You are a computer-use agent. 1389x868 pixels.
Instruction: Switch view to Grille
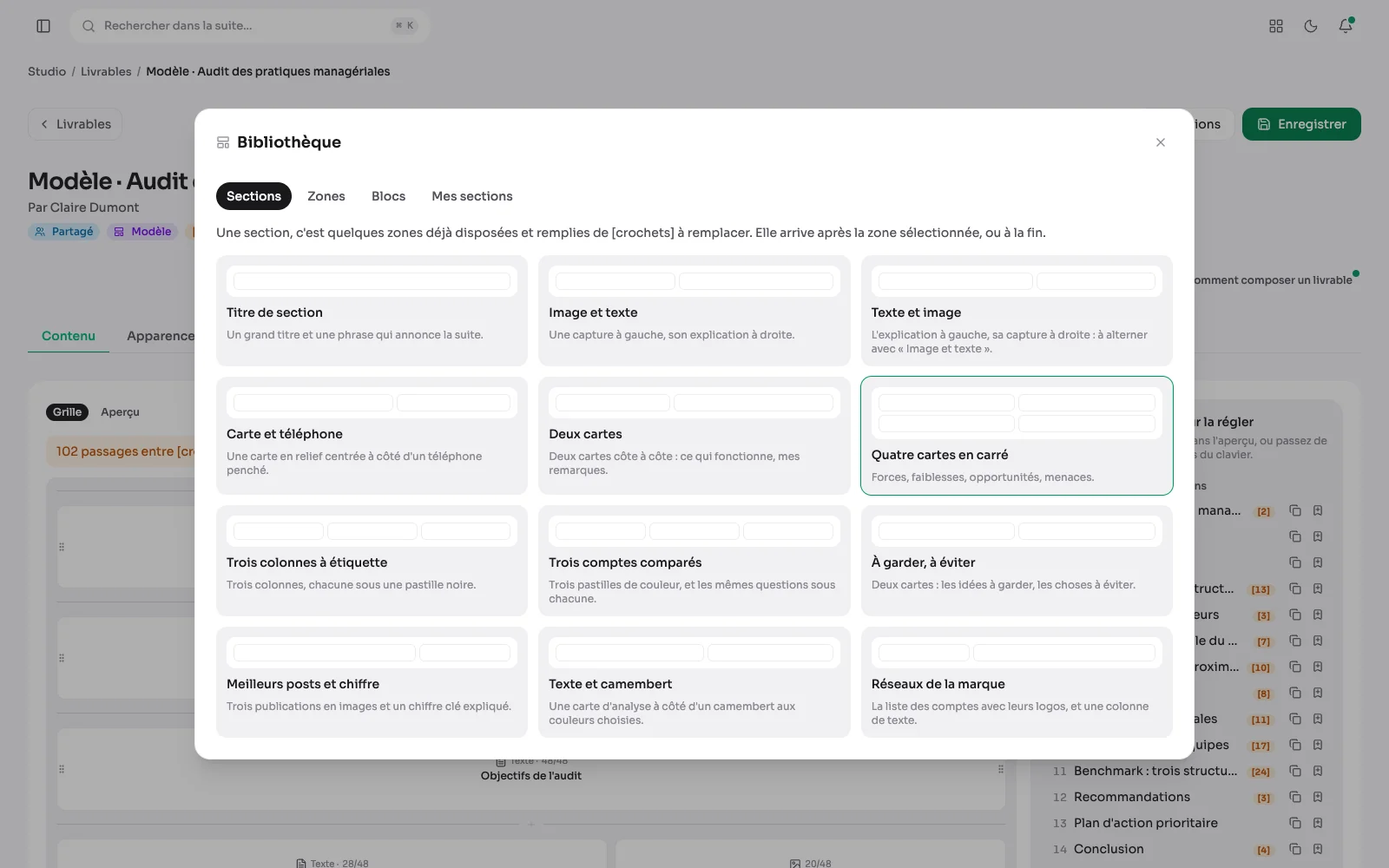[67, 412]
